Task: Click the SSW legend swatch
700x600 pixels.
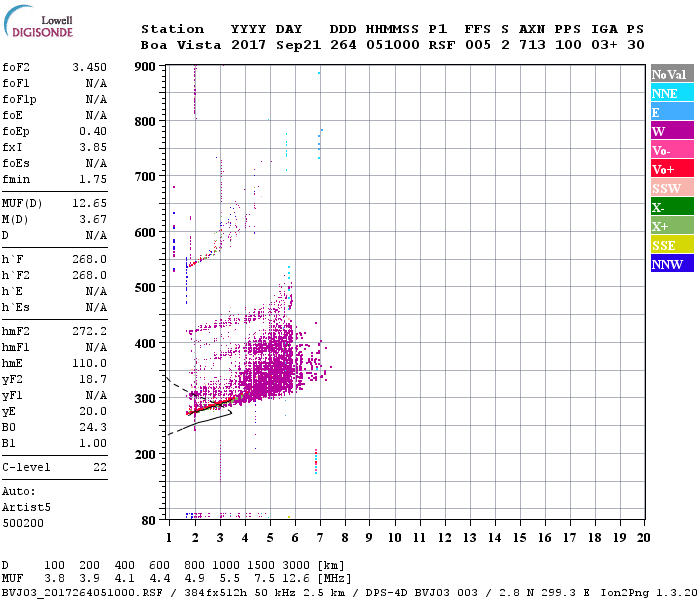Action: 672,188
